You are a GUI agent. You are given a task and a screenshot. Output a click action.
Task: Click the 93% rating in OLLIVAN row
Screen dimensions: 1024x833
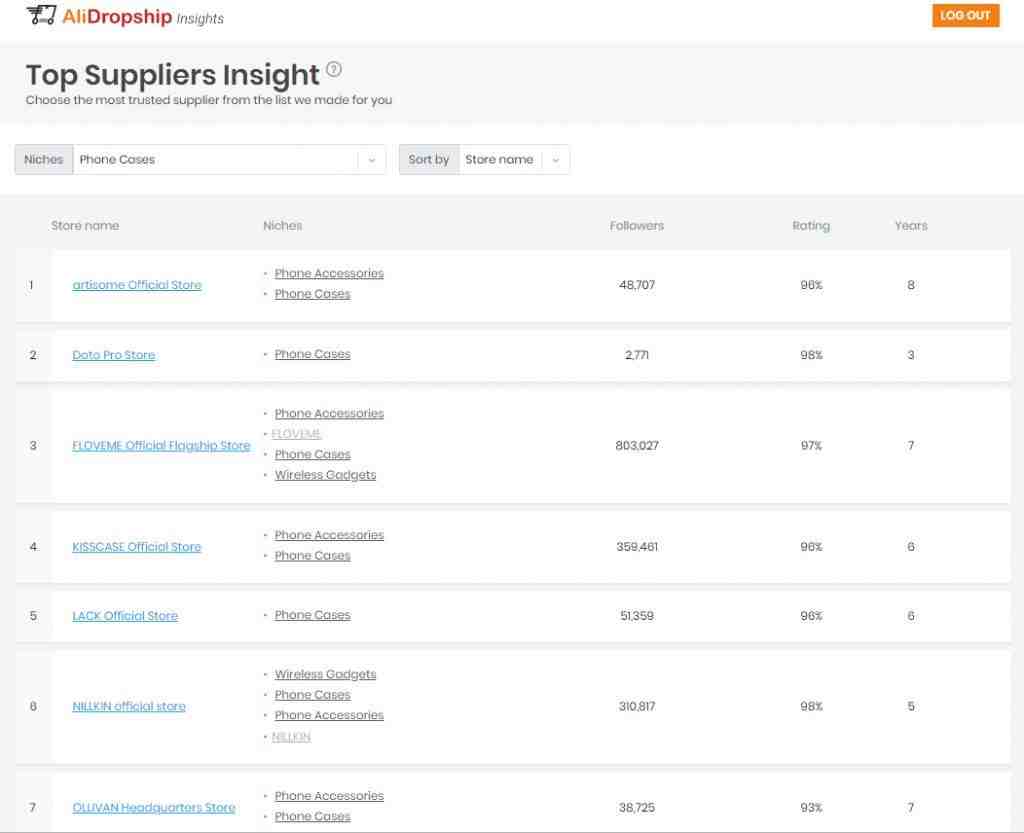tap(811, 808)
